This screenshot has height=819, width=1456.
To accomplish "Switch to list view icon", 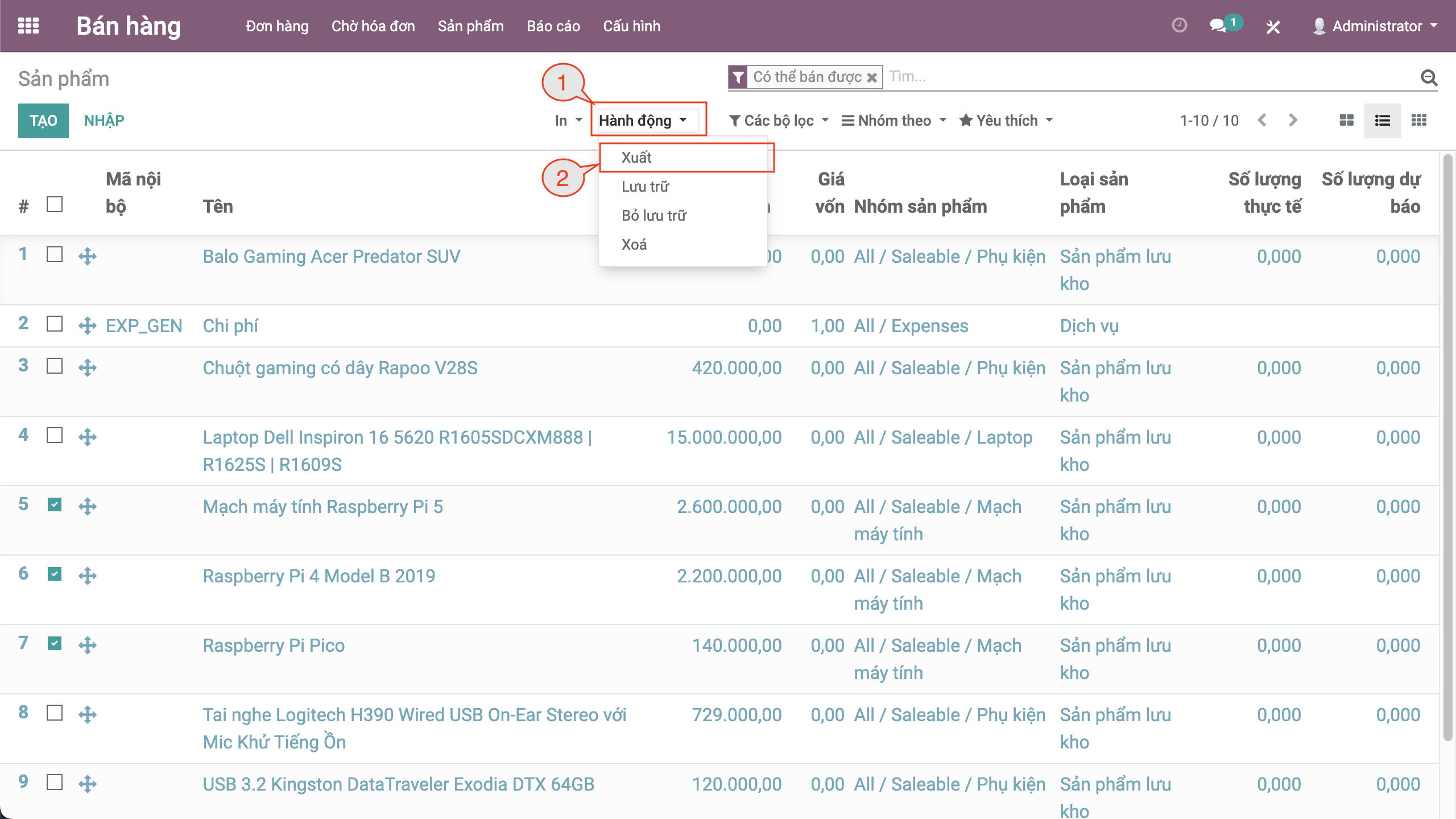I will 1383,120.
